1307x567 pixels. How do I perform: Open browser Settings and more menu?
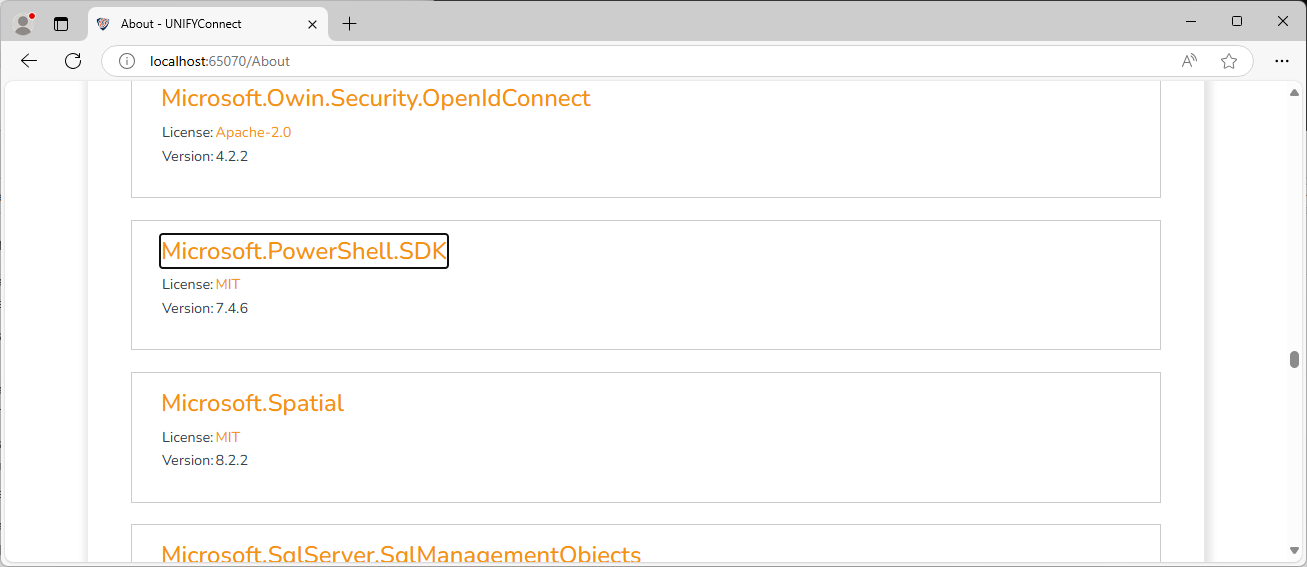click(x=1282, y=61)
